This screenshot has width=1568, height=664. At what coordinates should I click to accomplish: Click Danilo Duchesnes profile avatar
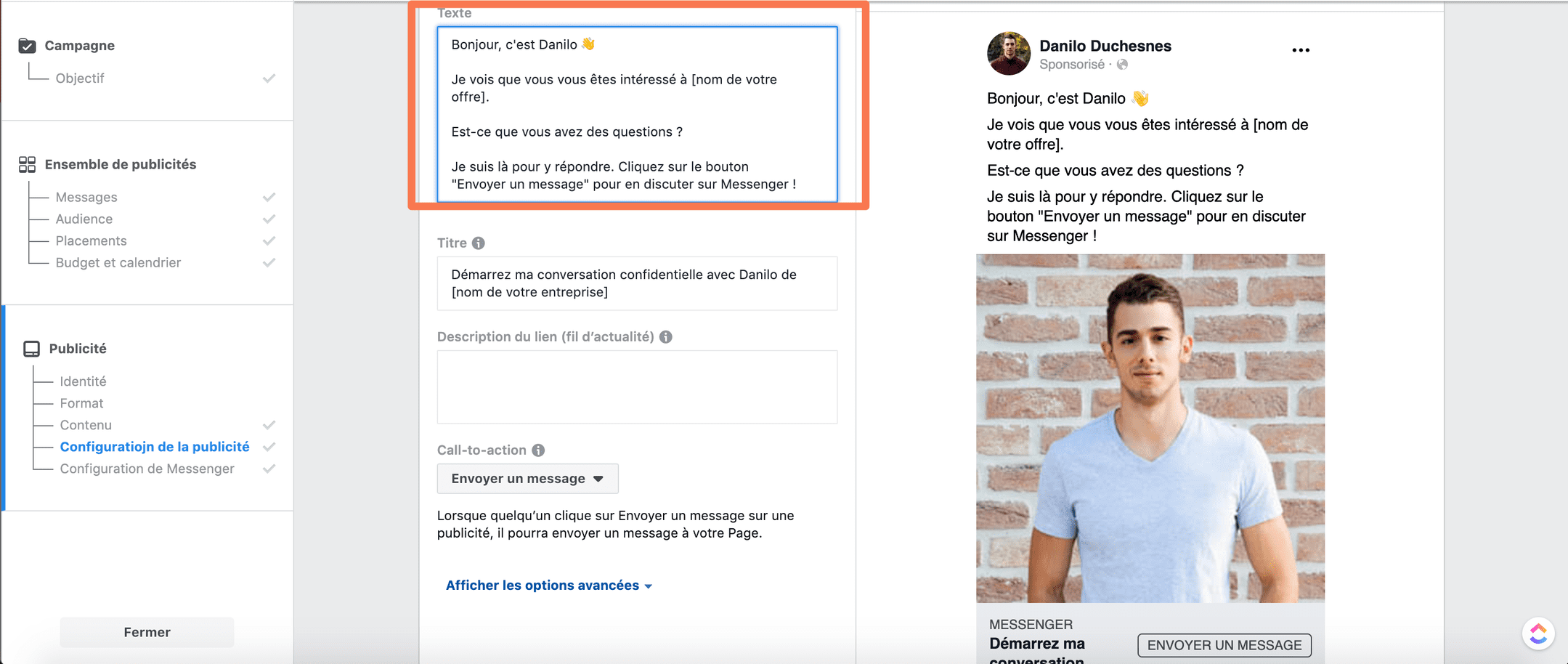pos(1009,53)
